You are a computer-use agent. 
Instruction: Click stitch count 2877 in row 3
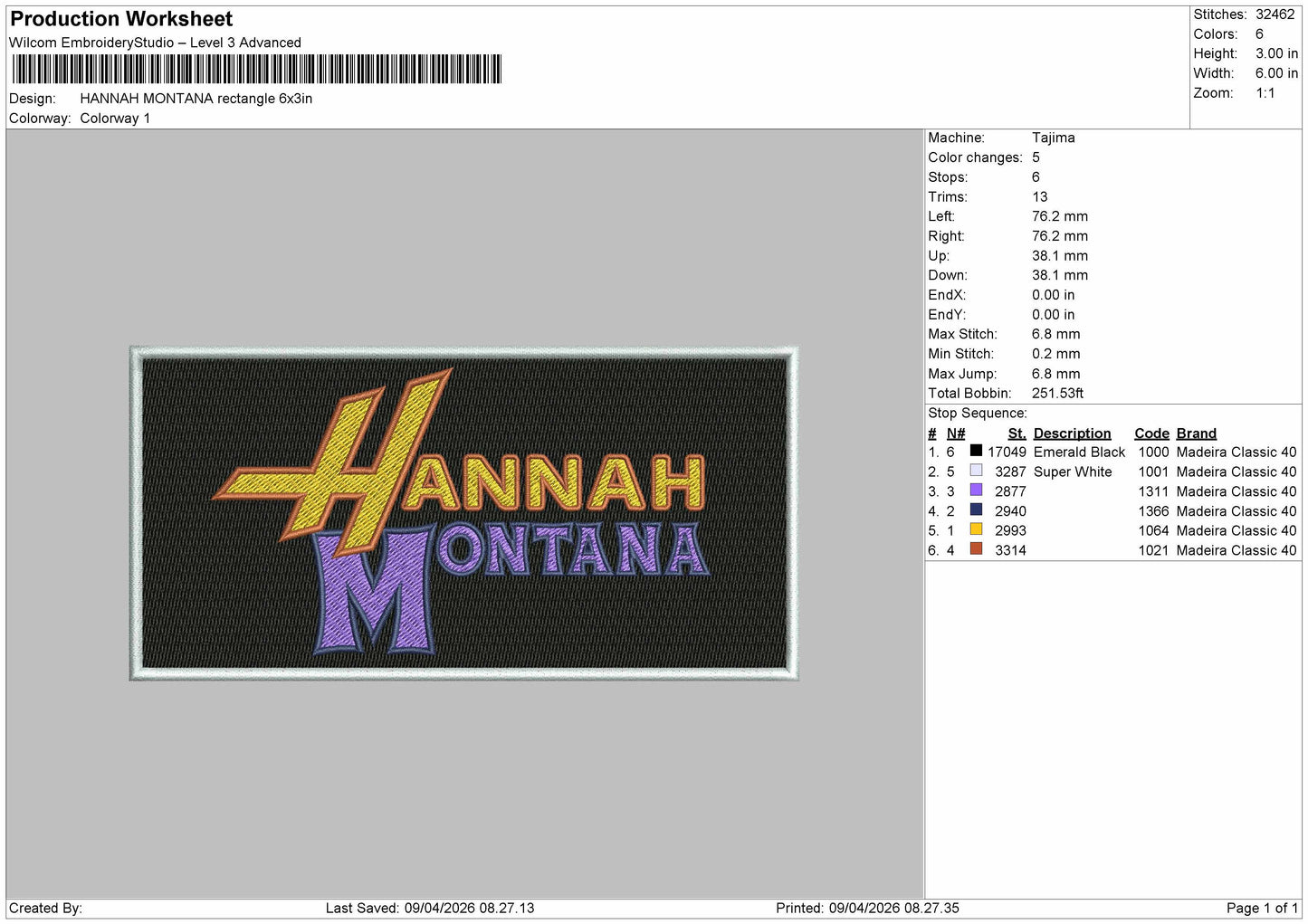coord(1010,491)
